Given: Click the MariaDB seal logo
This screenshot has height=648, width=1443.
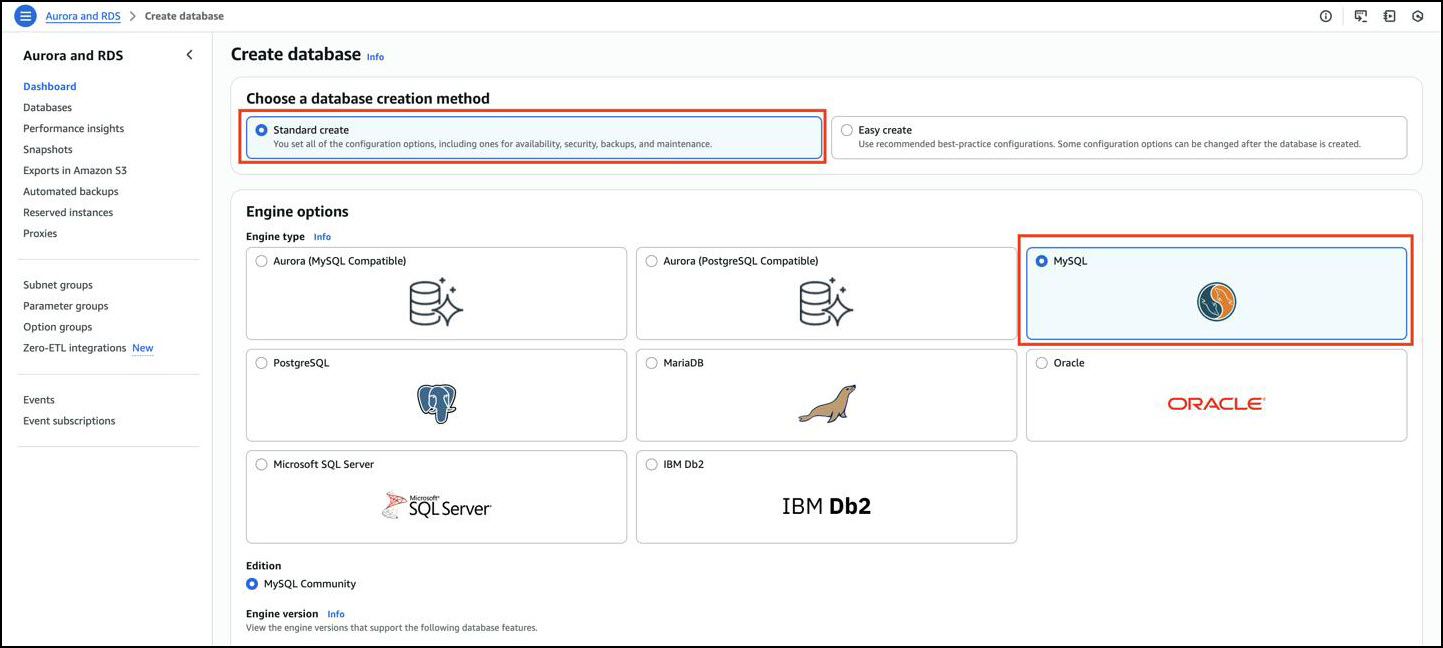Looking at the screenshot, I should point(826,403).
